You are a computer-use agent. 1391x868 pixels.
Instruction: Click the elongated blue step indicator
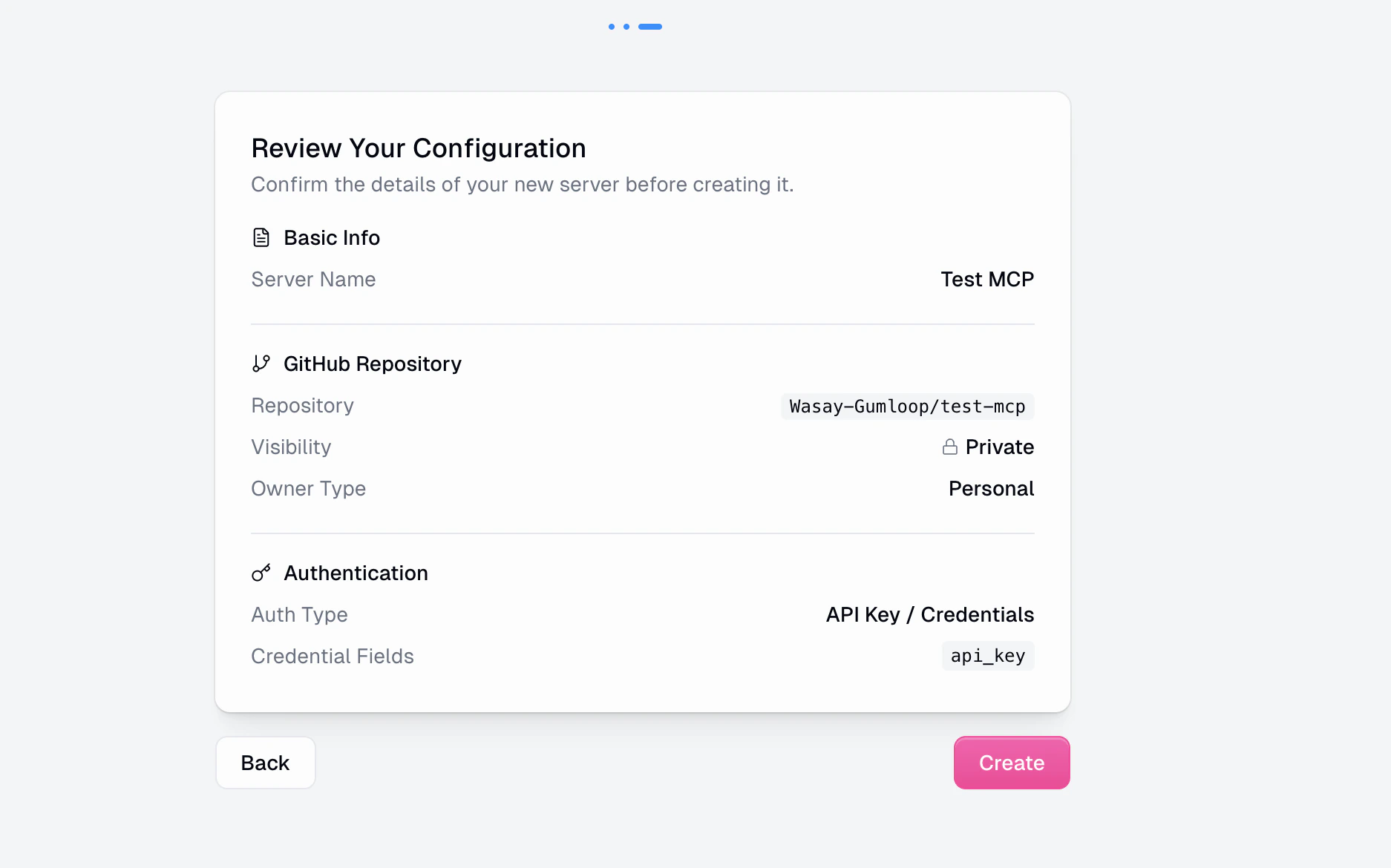(650, 26)
